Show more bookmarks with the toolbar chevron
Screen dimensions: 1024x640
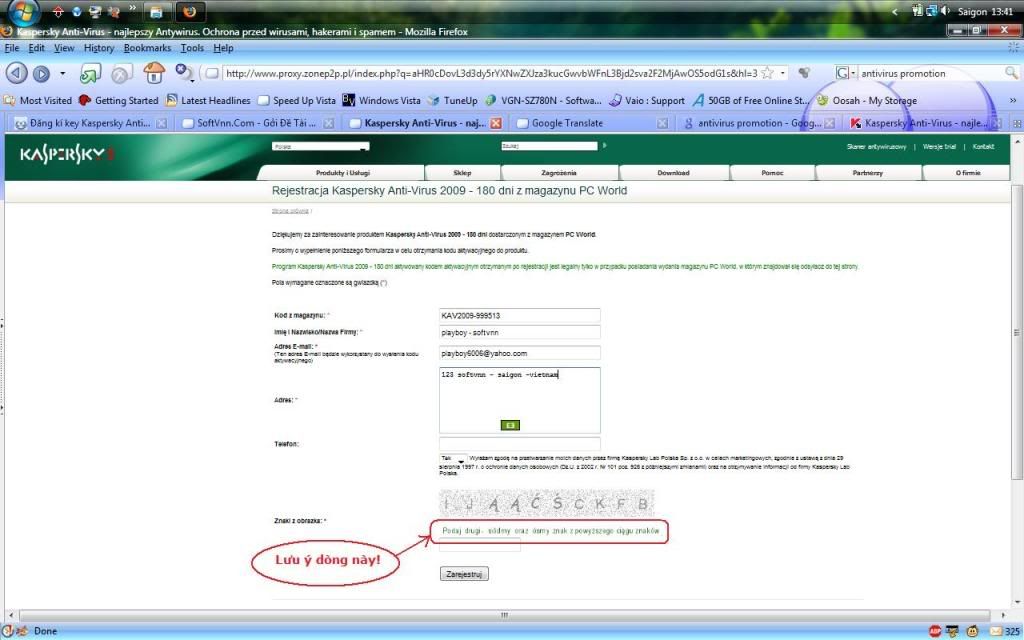pos(1013,101)
